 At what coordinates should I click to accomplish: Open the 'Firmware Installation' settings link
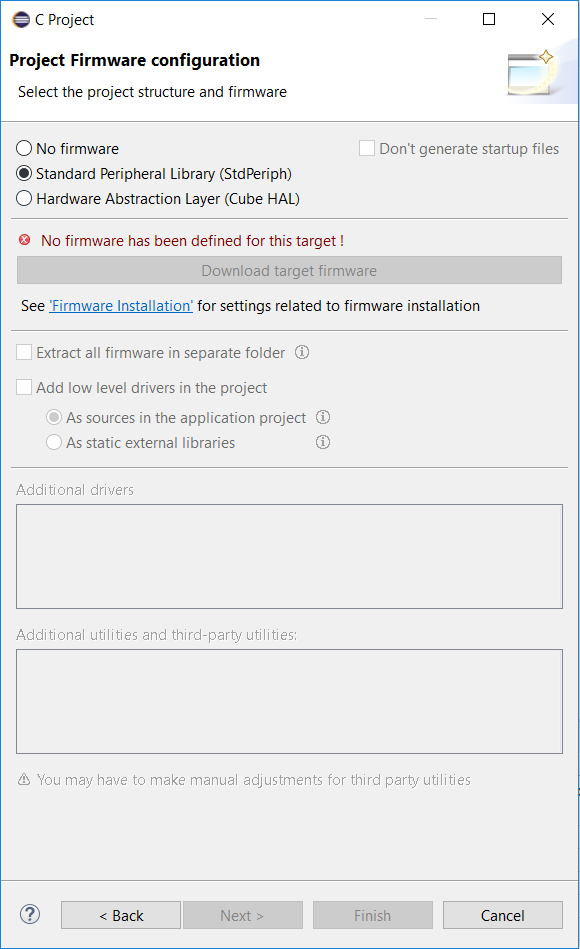(x=121, y=306)
